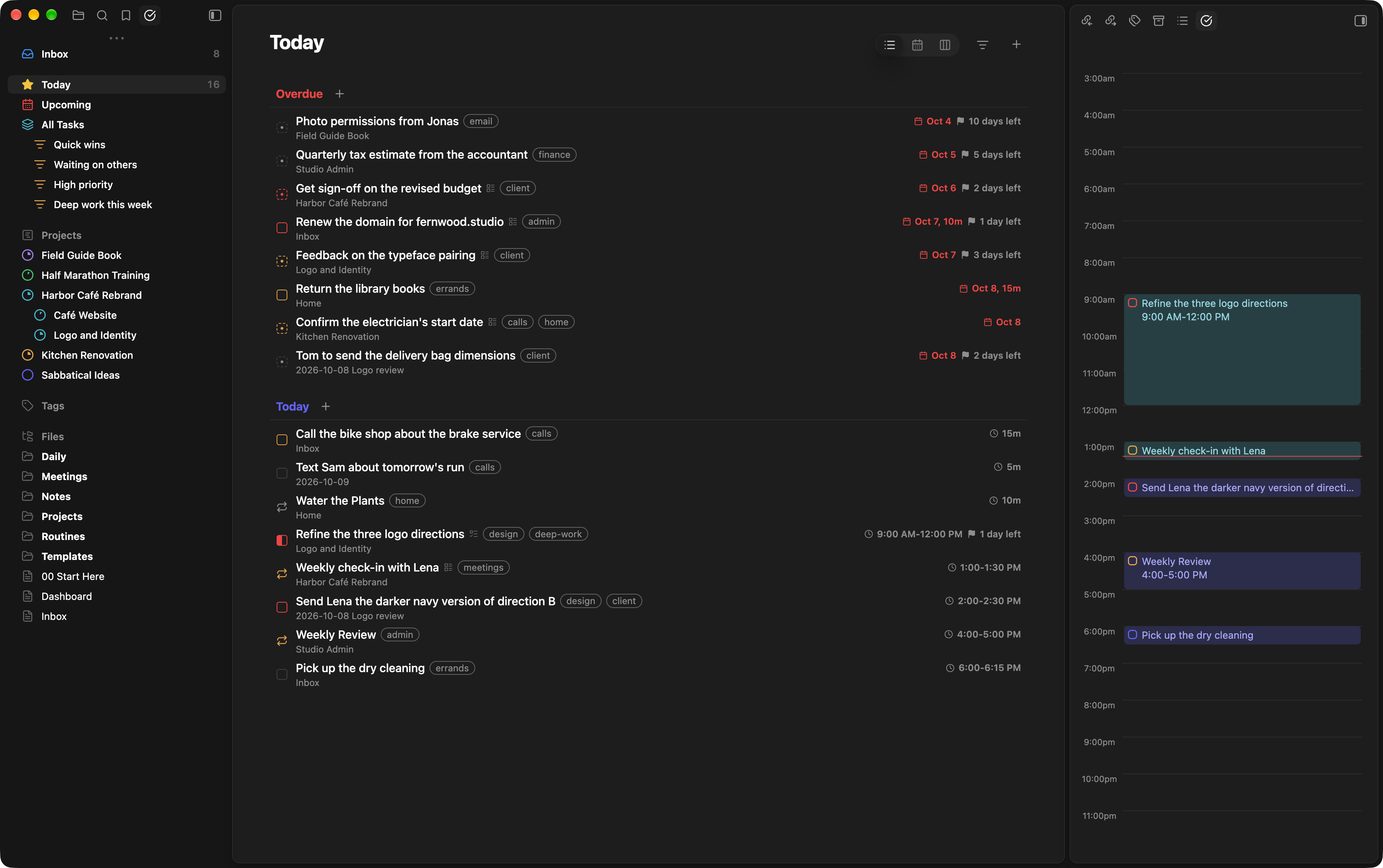Image resolution: width=1383 pixels, height=868 pixels.
Task: Open the Inbox list in sidebar
Action: coord(117,54)
